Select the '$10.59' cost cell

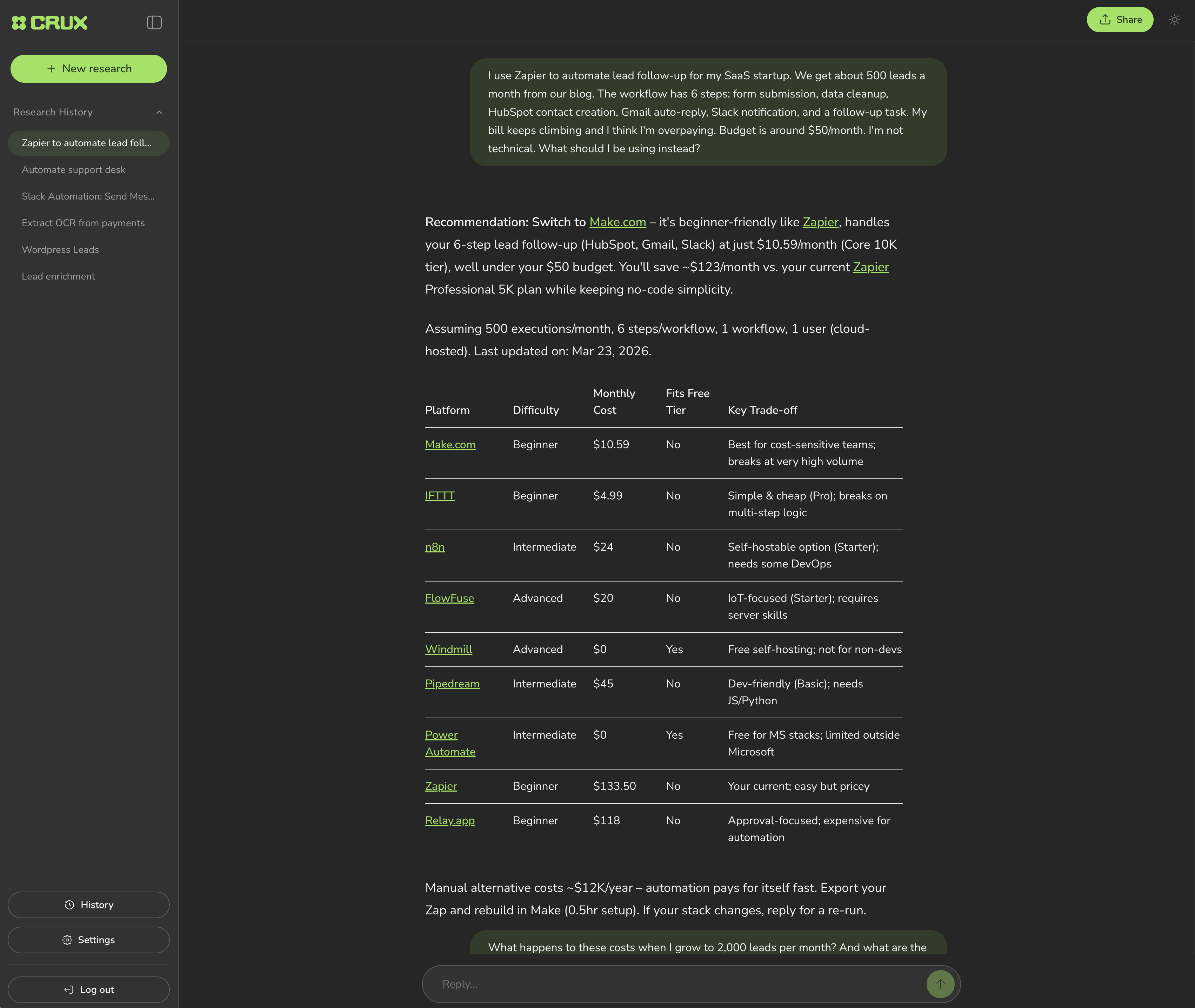point(611,445)
